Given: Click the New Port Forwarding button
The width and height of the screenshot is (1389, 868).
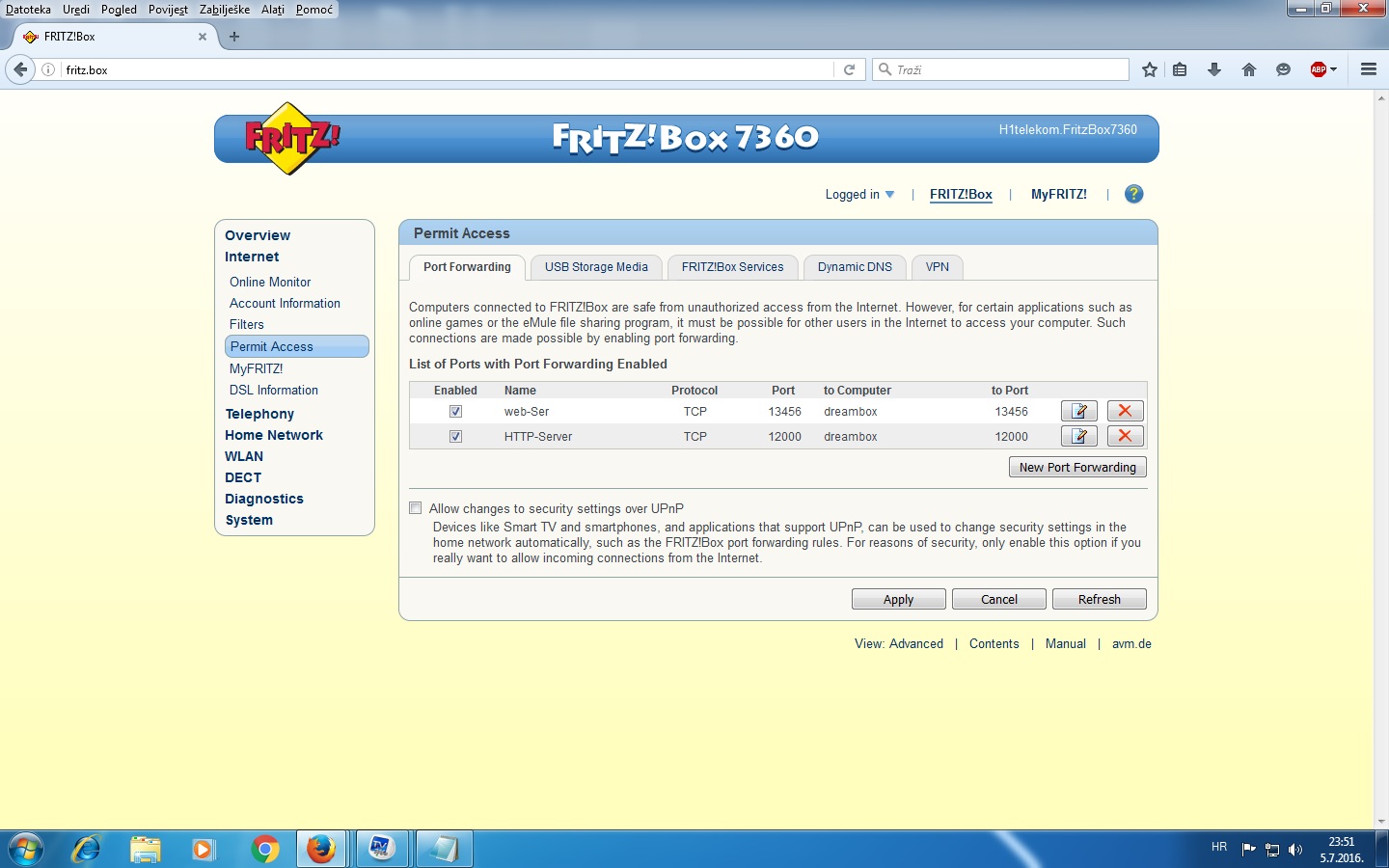Looking at the screenshot, I should pyautogui.click(x=1076, y=468).
